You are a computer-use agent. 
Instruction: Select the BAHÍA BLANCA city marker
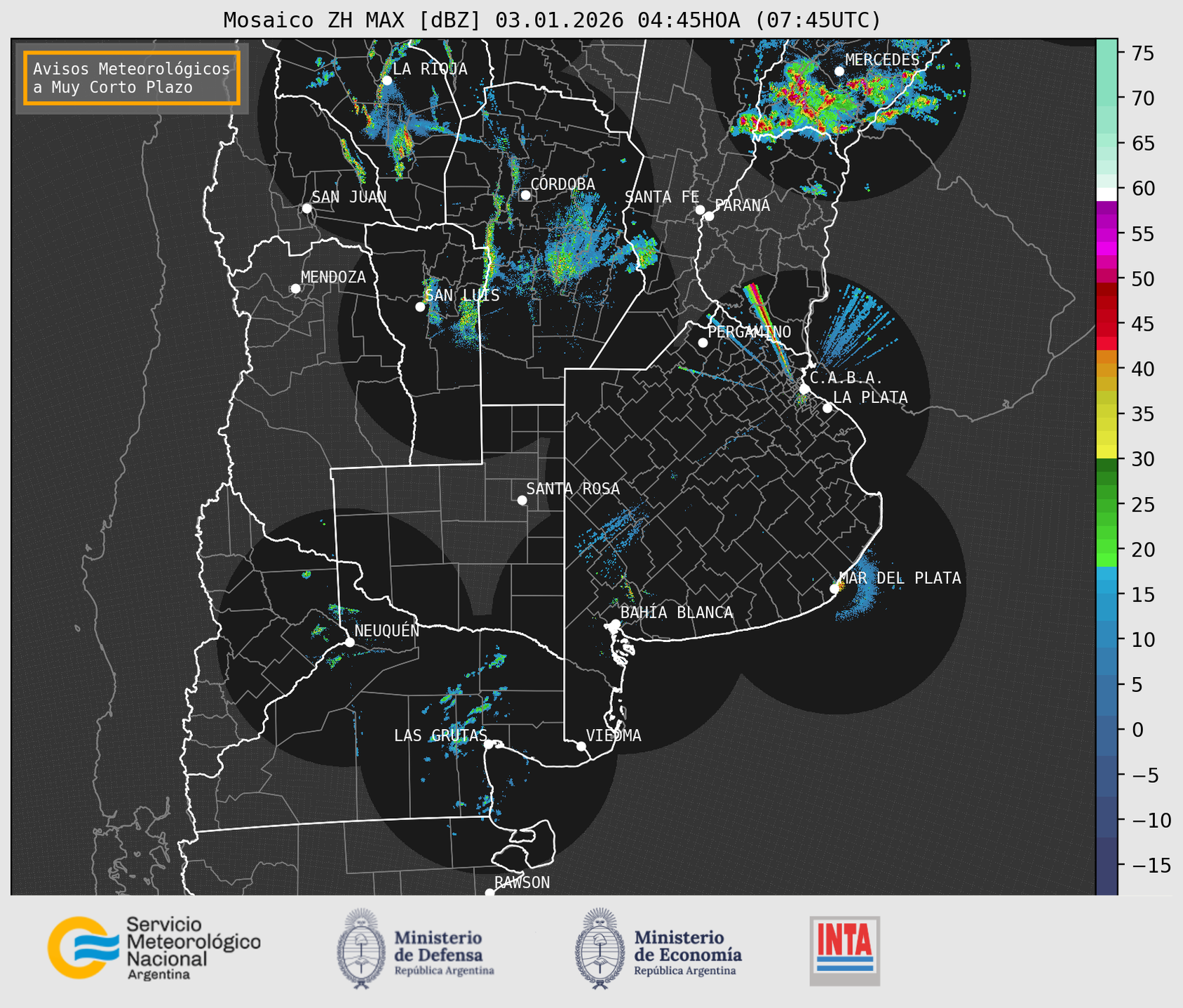click(x=615, y=624)
